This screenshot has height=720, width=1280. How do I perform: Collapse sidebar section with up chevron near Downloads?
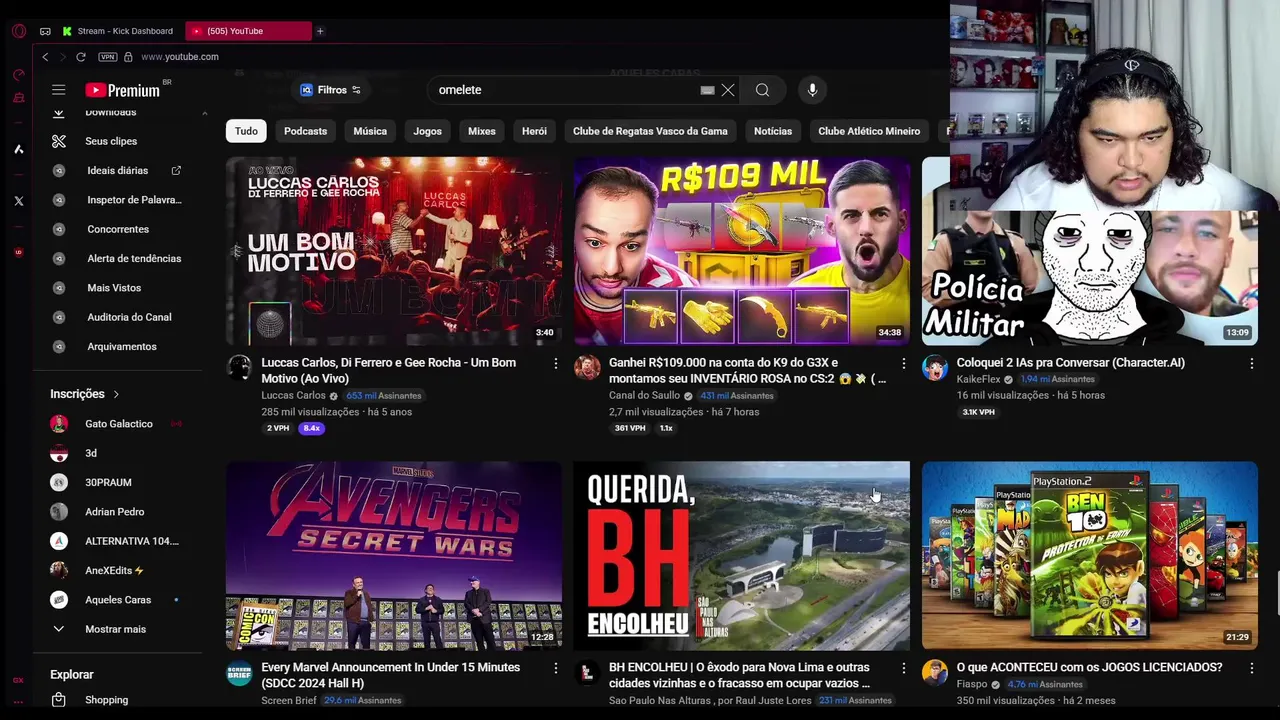tap(204, 113)
